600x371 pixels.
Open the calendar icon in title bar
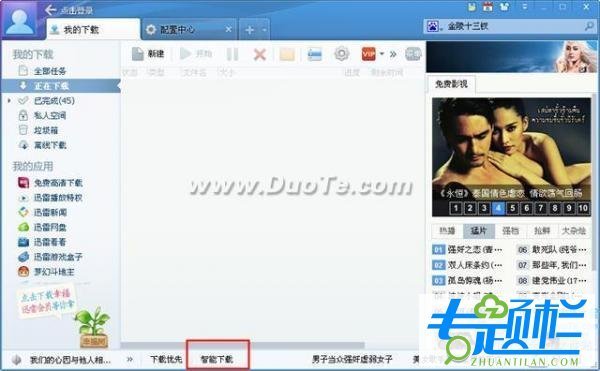tap(488, 7)
